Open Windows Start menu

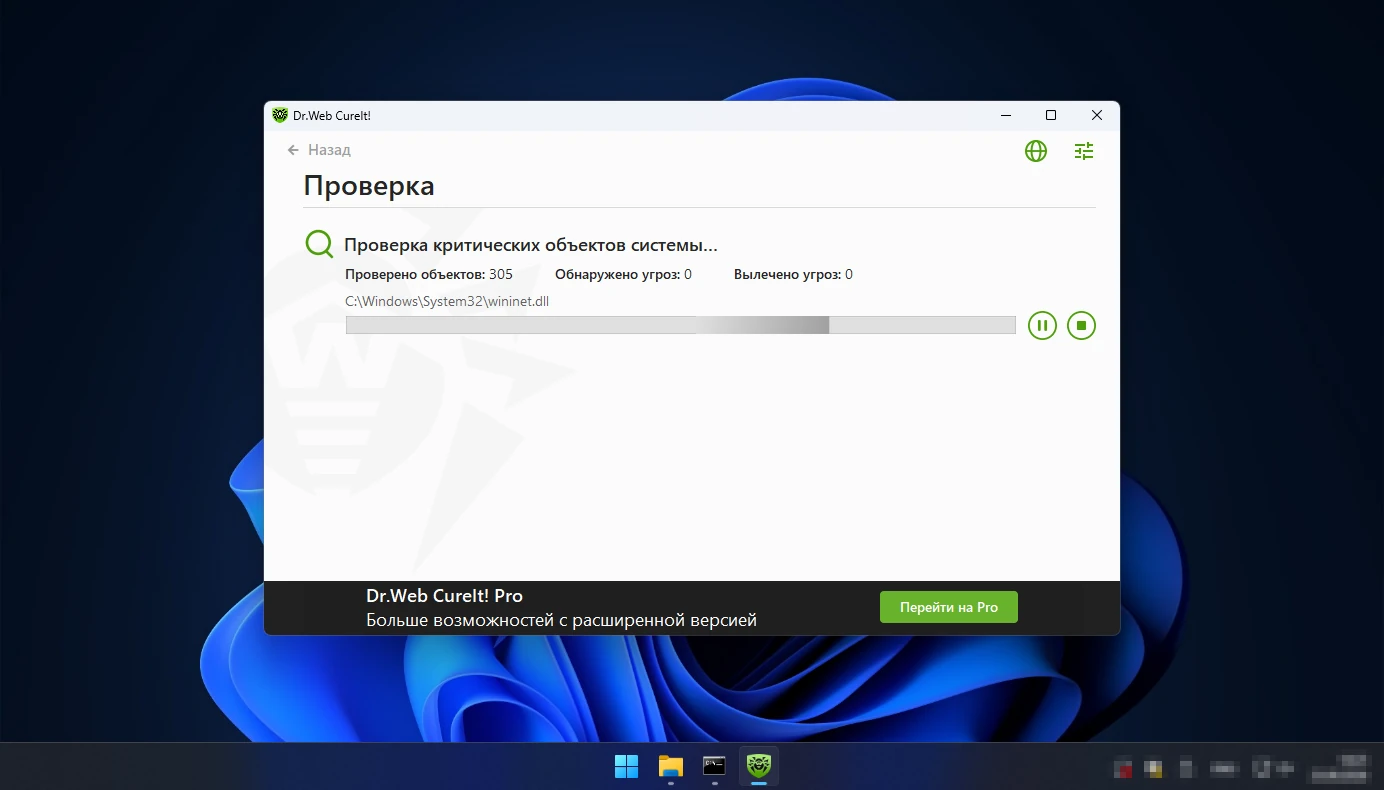(x=626, y=767)
